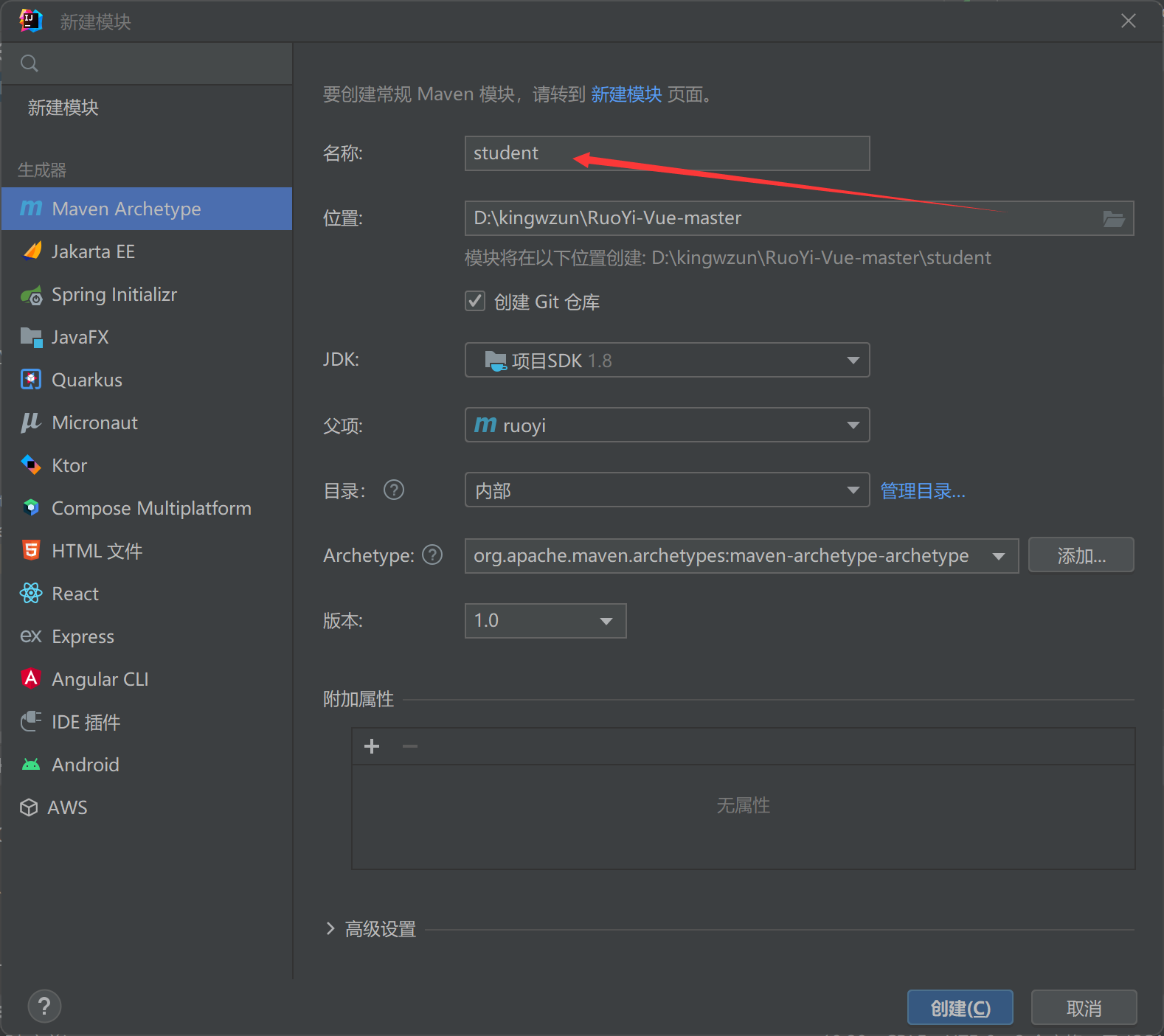Select the Angular CLI generator label
1164x1036 pixels.
(x=100, y=679)
